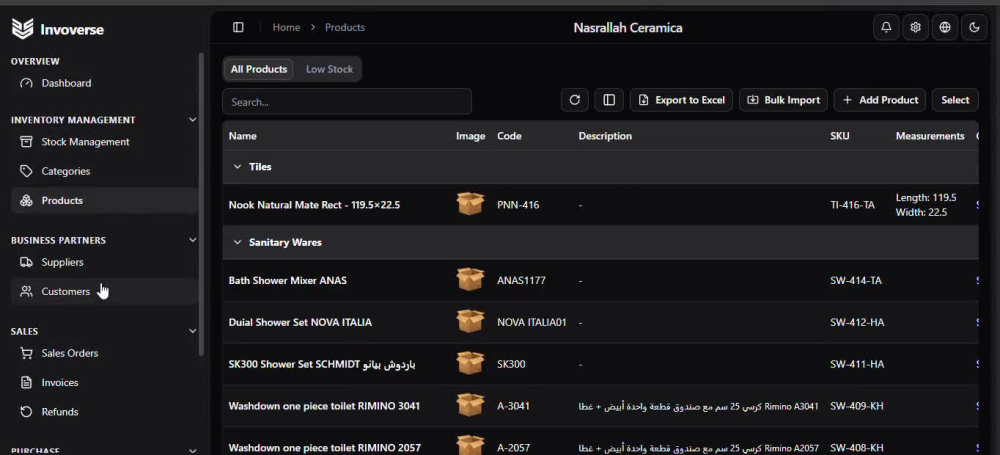Click the product Search field
The height and width of the screenshot is (455, 1000).
347,101
